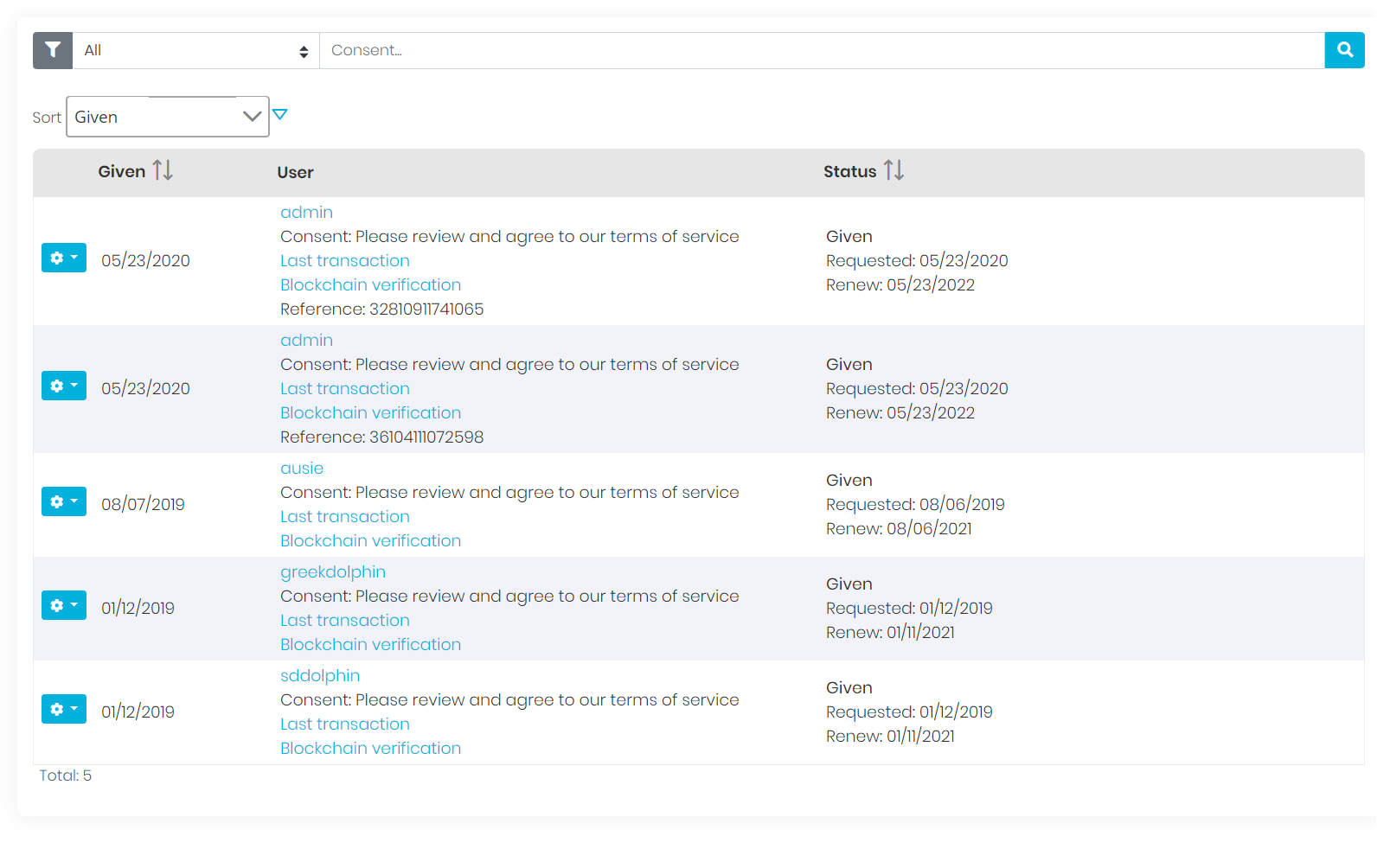
Task: Open gear menu for greekdolphin row
Action: click(64, 605)
